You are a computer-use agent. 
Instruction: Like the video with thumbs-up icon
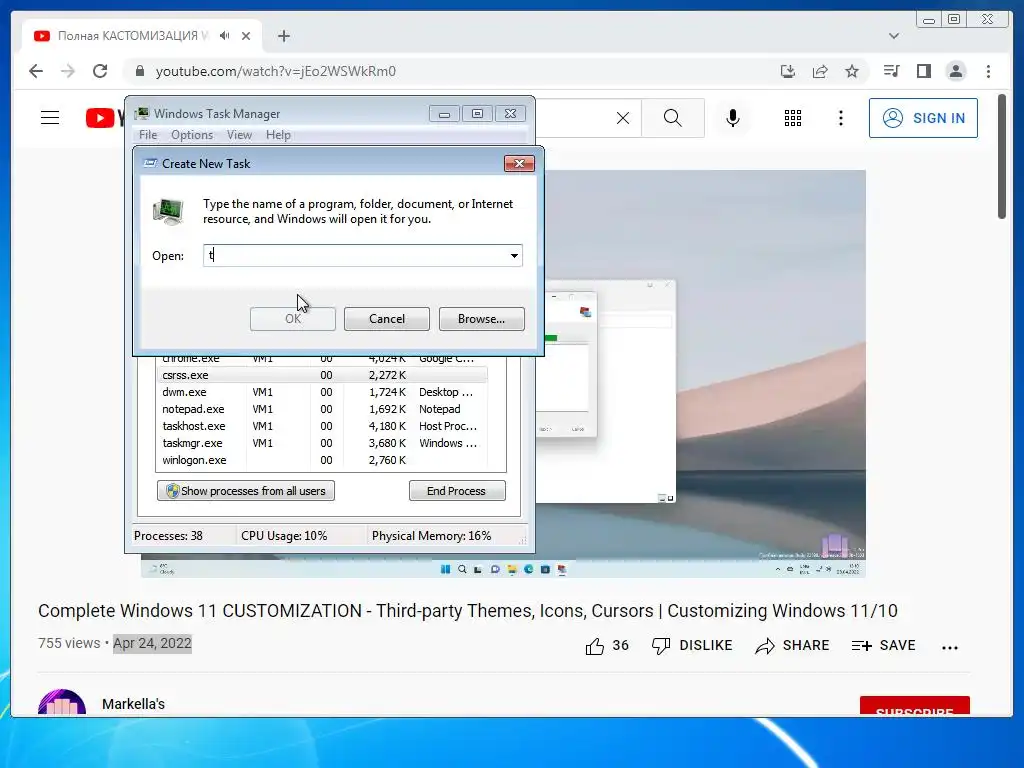pos(595,646)
